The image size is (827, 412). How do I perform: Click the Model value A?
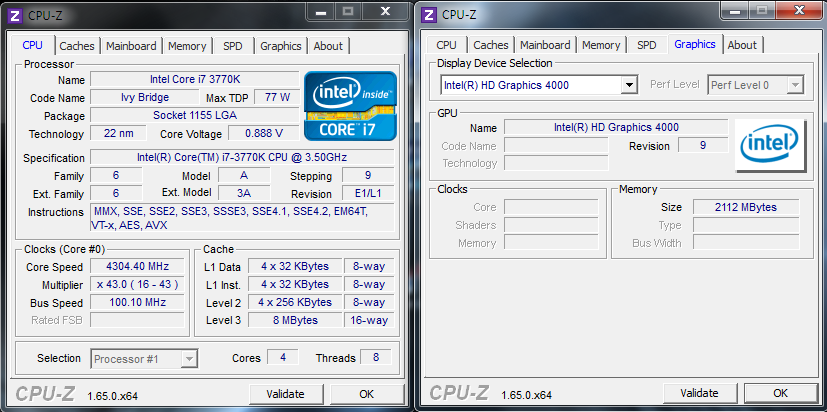coord(244,175)
